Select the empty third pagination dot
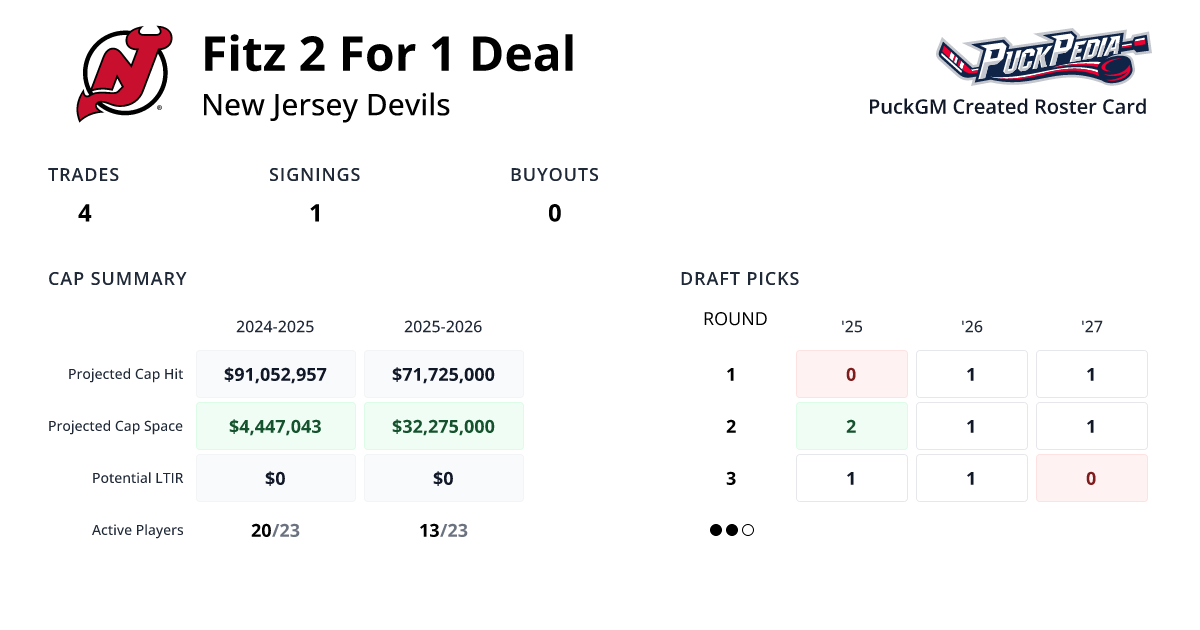The height and width of the screenshot is (630, 1200). 748,530
